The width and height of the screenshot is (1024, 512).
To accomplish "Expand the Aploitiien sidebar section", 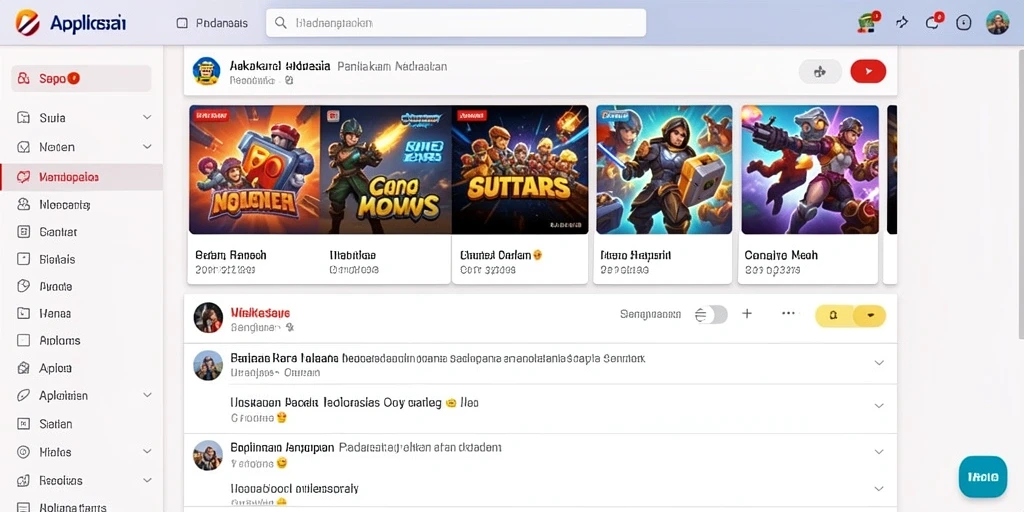I will coord(147,395).
